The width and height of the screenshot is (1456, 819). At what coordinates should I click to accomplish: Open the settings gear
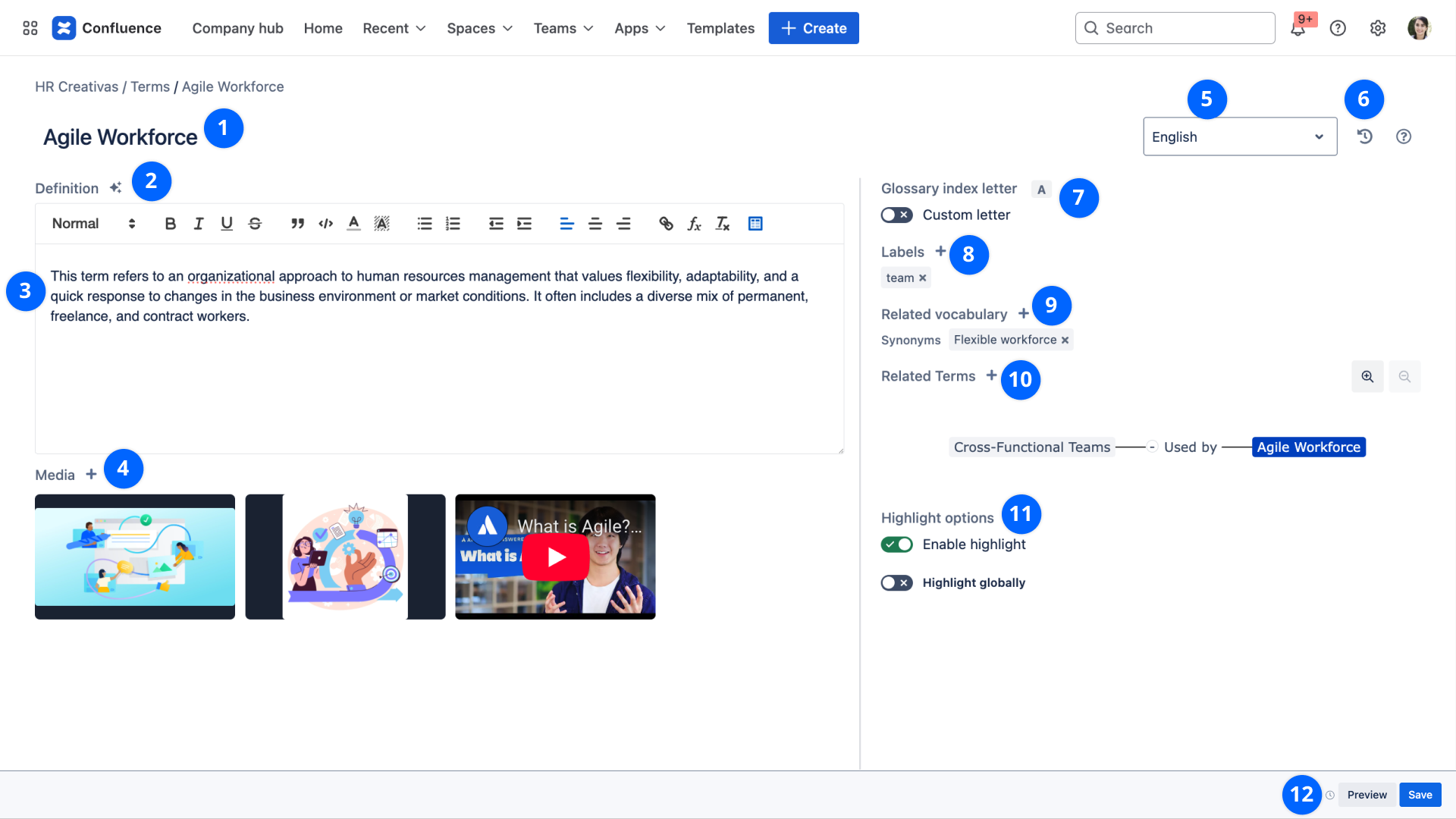[1378, 28]
